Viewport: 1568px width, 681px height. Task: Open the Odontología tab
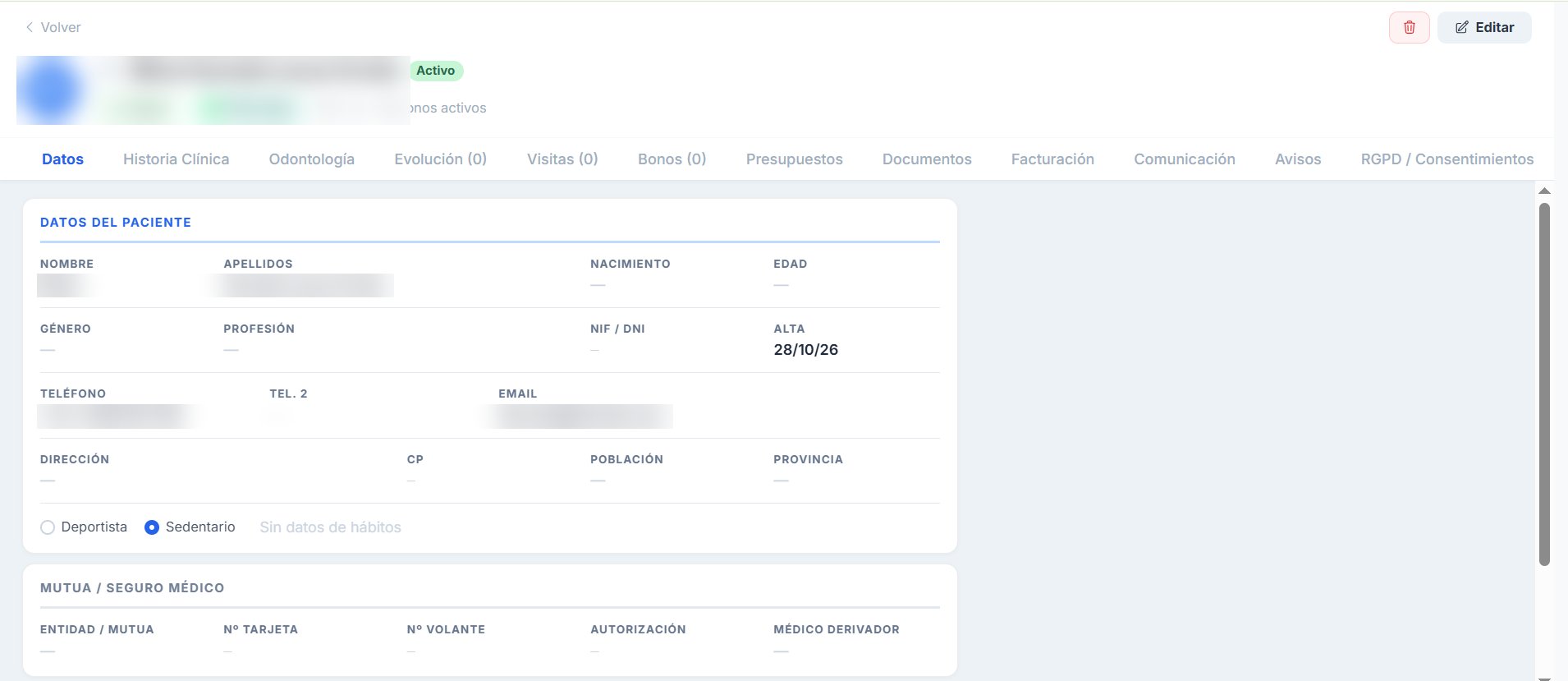(x=312, y=159)
